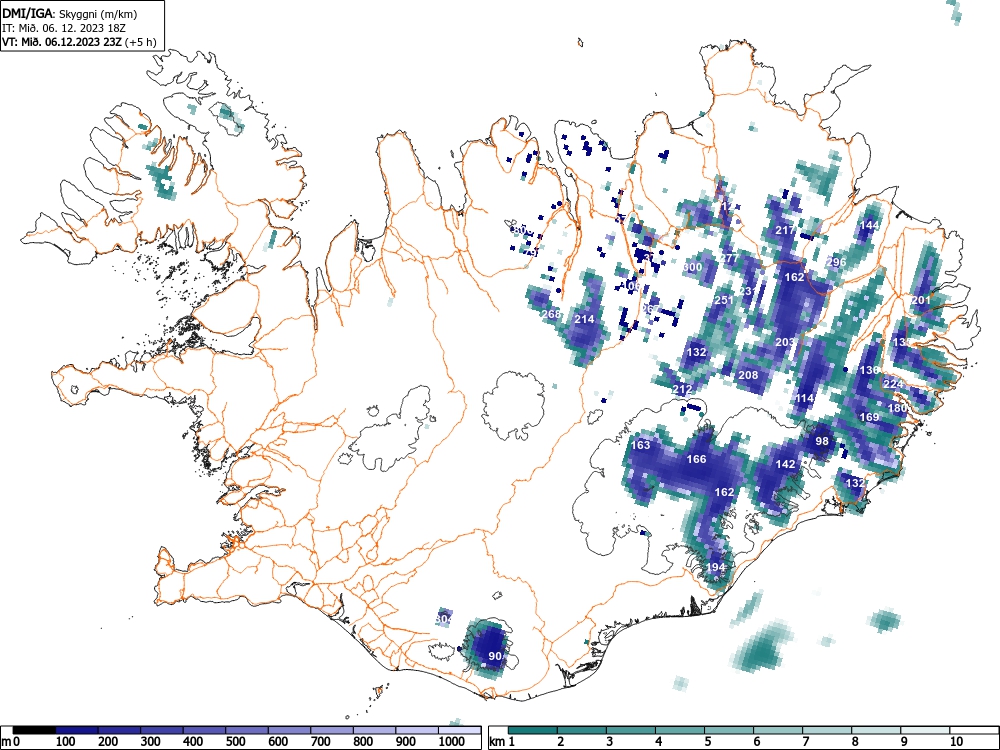Screen dimensions: 1000x750
Task: Click the visibility value 163 on the map
Action: pyautogui.click(x=640, y=445)
